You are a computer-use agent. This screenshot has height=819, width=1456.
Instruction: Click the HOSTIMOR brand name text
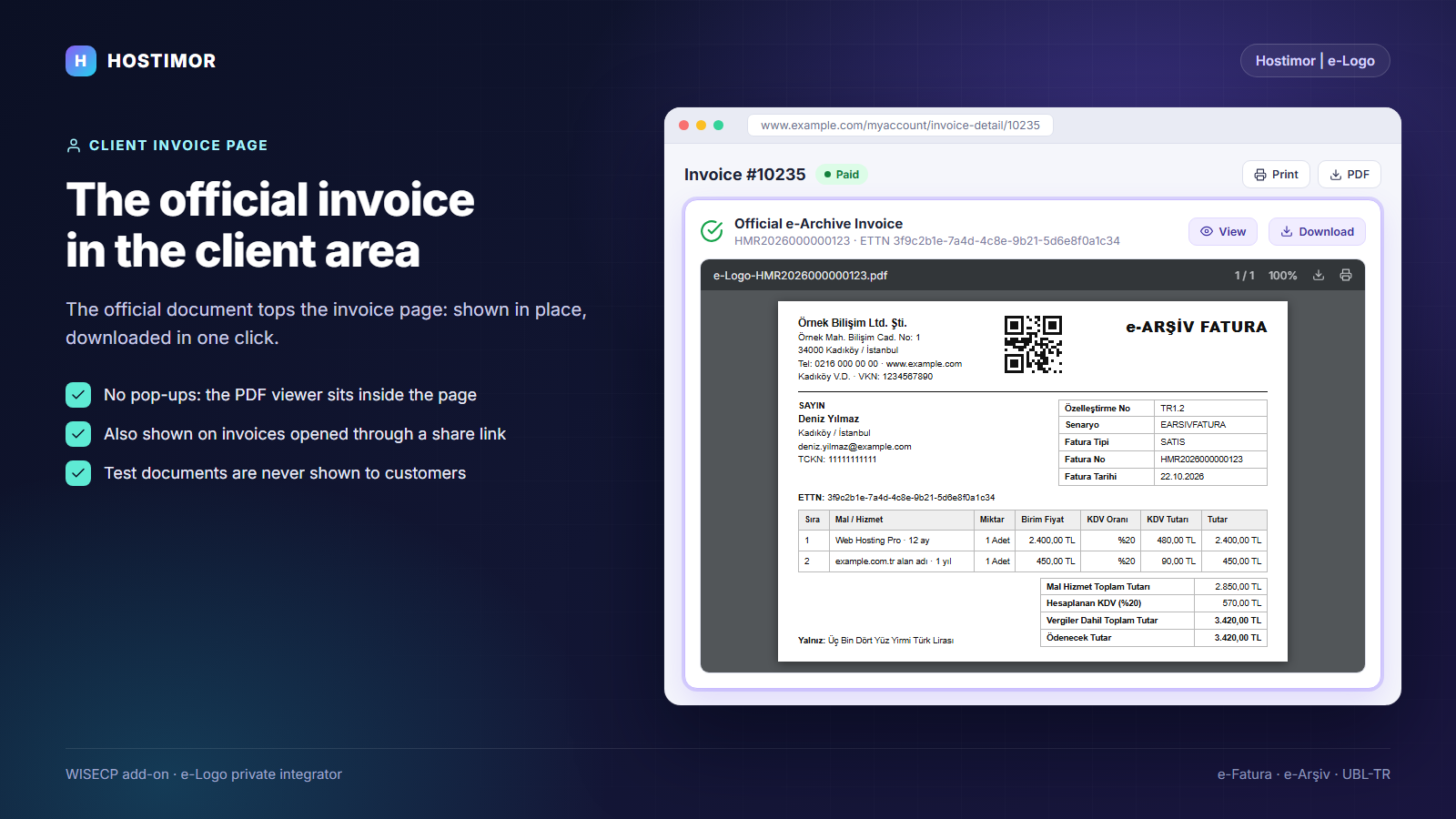tap(162, 61)
